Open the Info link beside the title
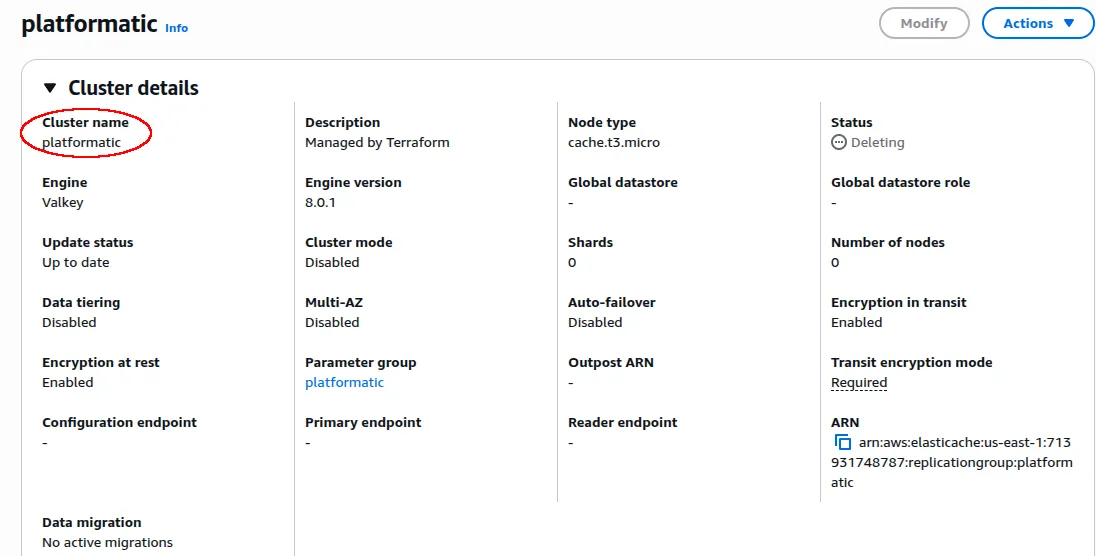 pyautogui.click(x=176, y=28)
